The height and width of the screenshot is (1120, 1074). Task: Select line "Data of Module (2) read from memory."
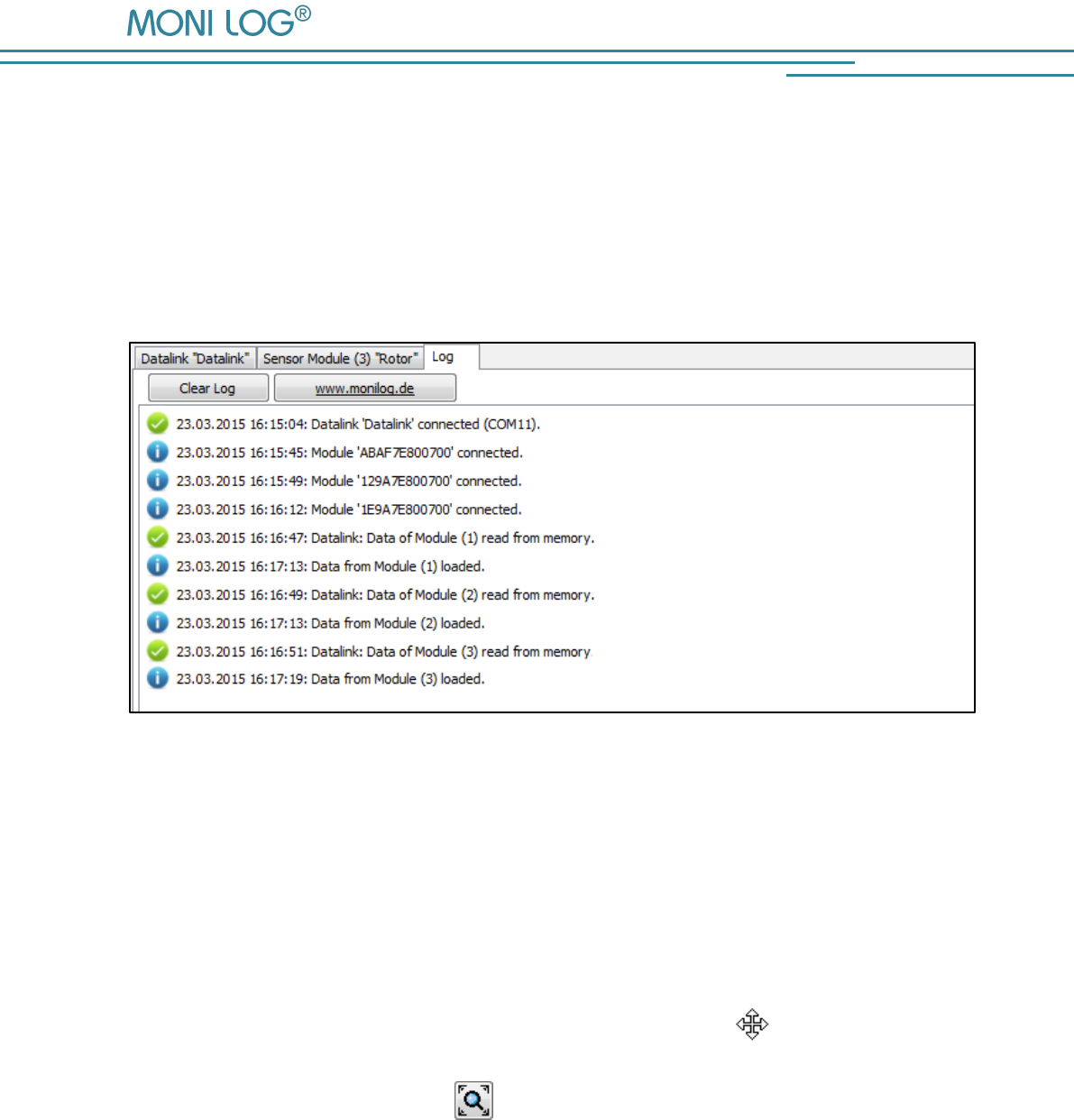click(385, 595)
